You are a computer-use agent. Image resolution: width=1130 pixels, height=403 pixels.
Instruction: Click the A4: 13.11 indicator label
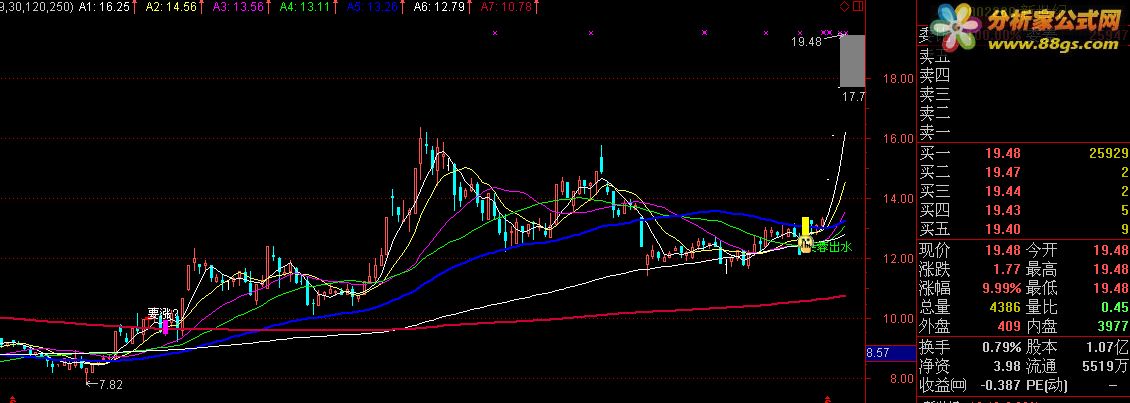tap(306, 6)
